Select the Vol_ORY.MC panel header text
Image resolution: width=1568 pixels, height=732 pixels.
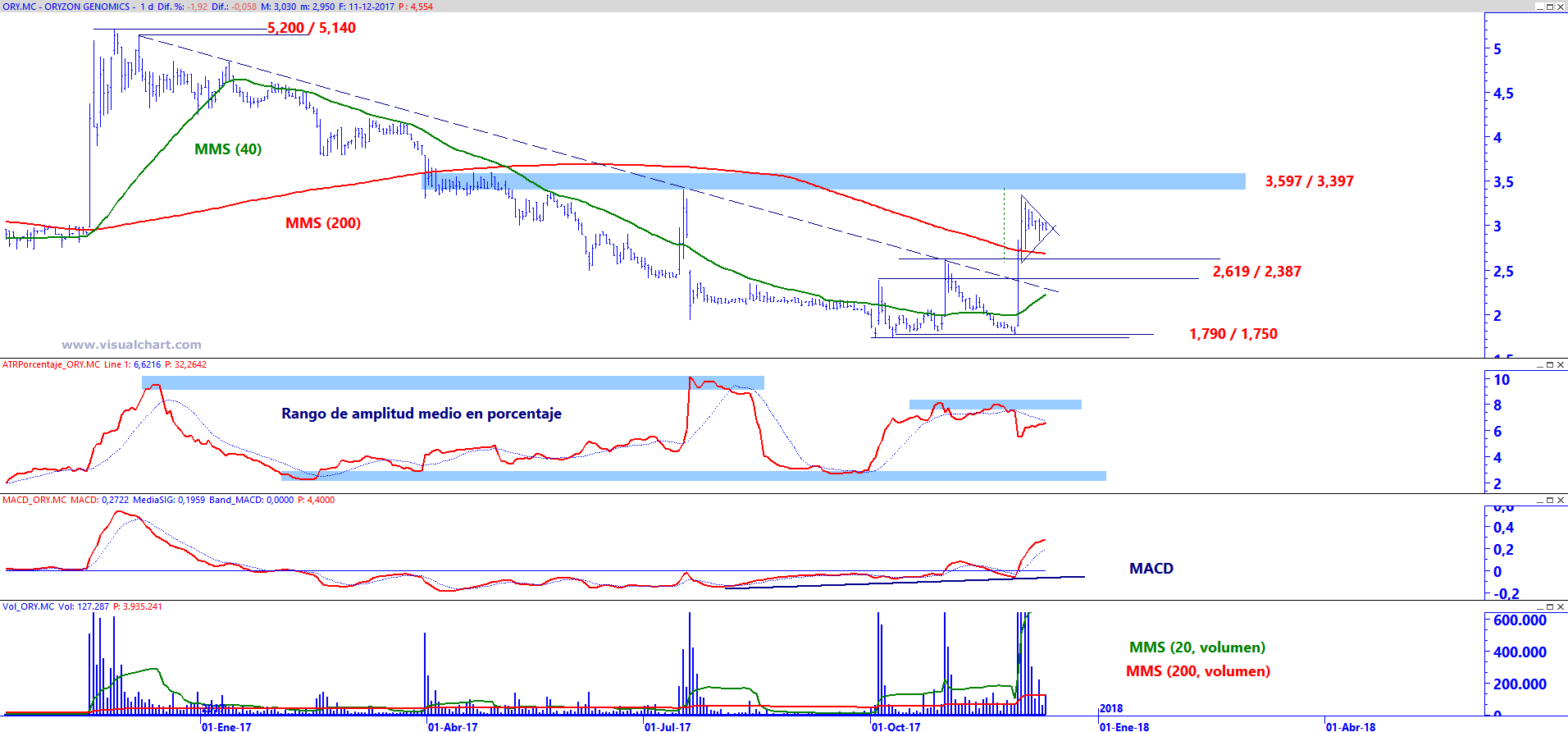[29, 606]
